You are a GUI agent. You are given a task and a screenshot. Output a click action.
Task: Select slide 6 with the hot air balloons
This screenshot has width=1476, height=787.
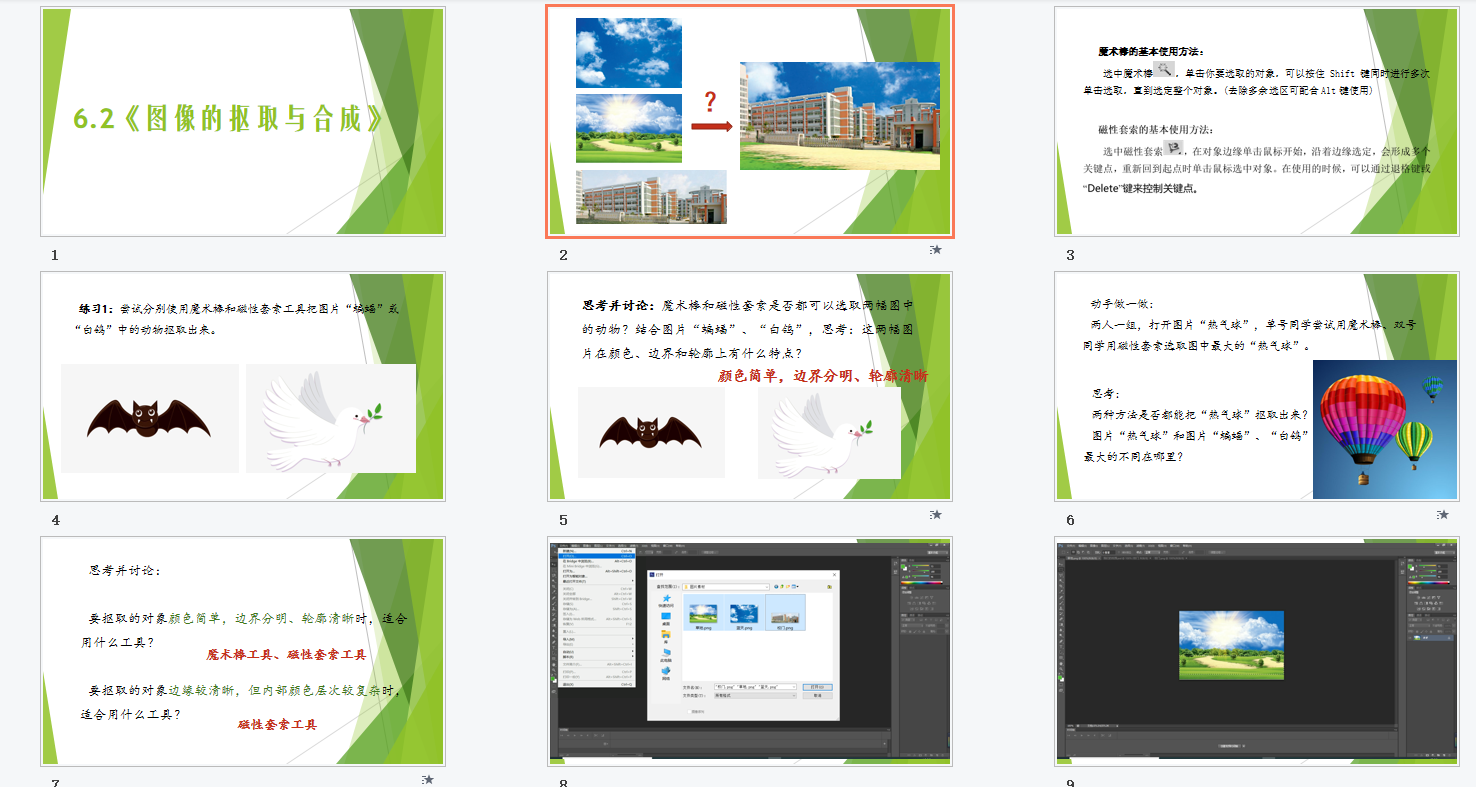coord(1256,386)
